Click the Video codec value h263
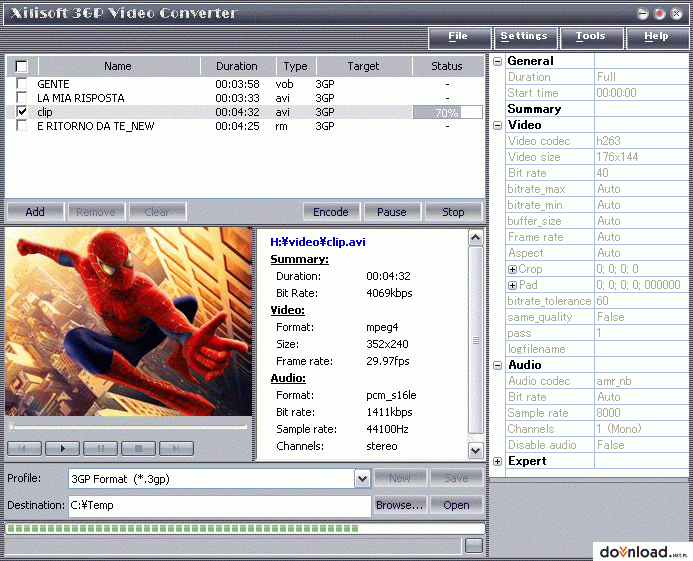This screenshot has width=693, height=561. (x=609, y=141)
